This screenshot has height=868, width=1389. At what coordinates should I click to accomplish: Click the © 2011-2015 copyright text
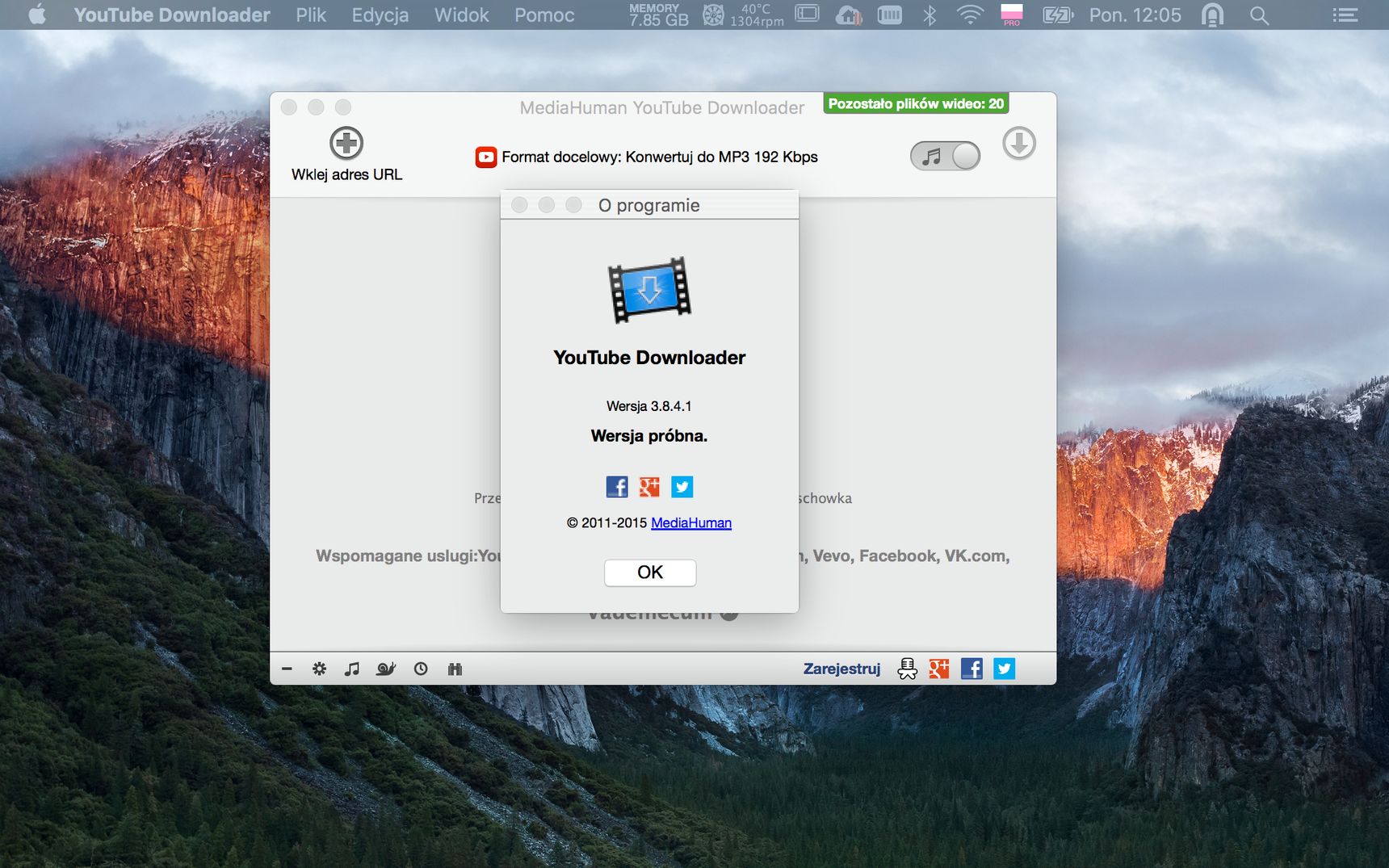point(606,522)
